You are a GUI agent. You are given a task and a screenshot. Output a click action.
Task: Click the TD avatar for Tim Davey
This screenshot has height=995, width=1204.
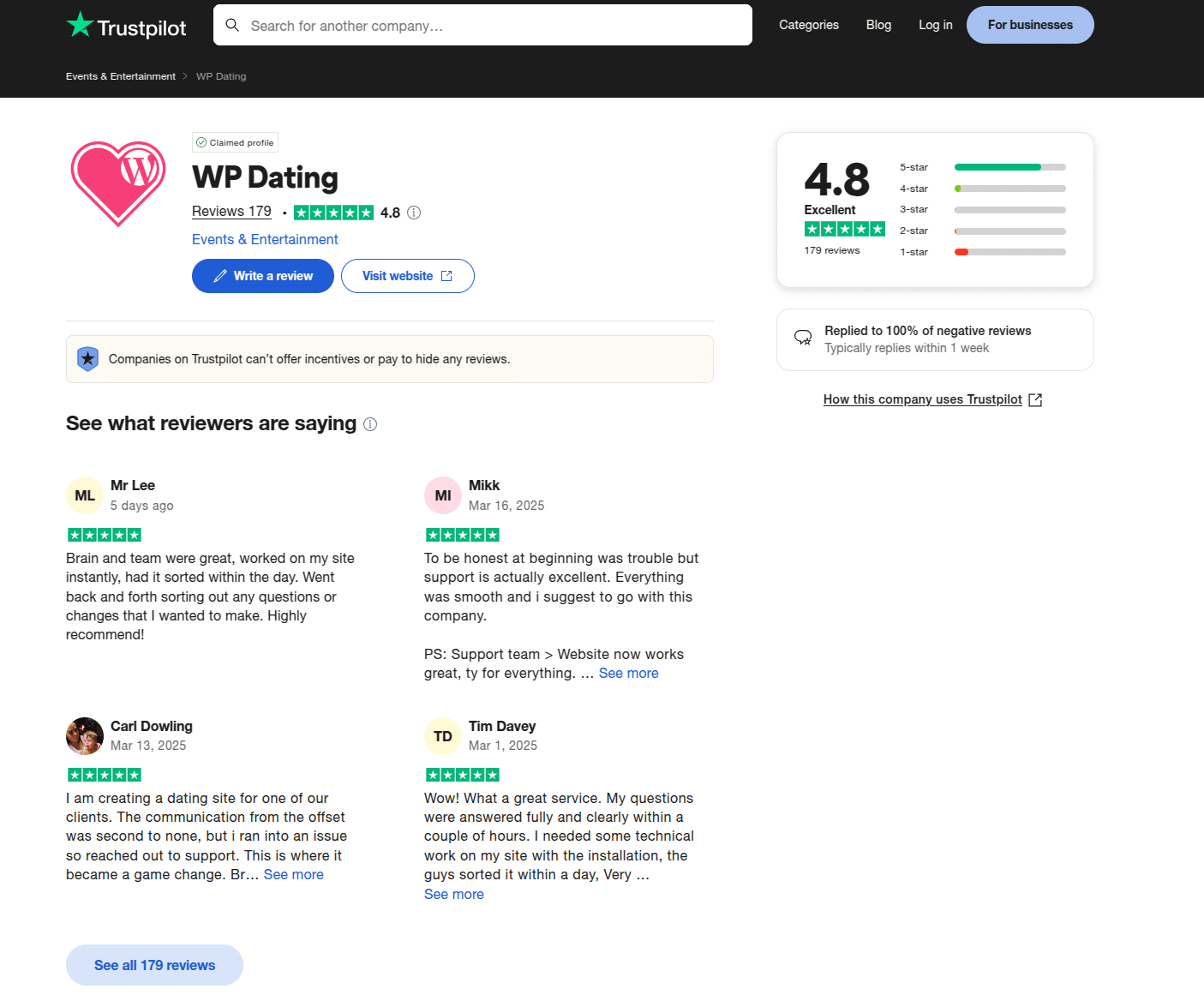[x=443, y=736]
